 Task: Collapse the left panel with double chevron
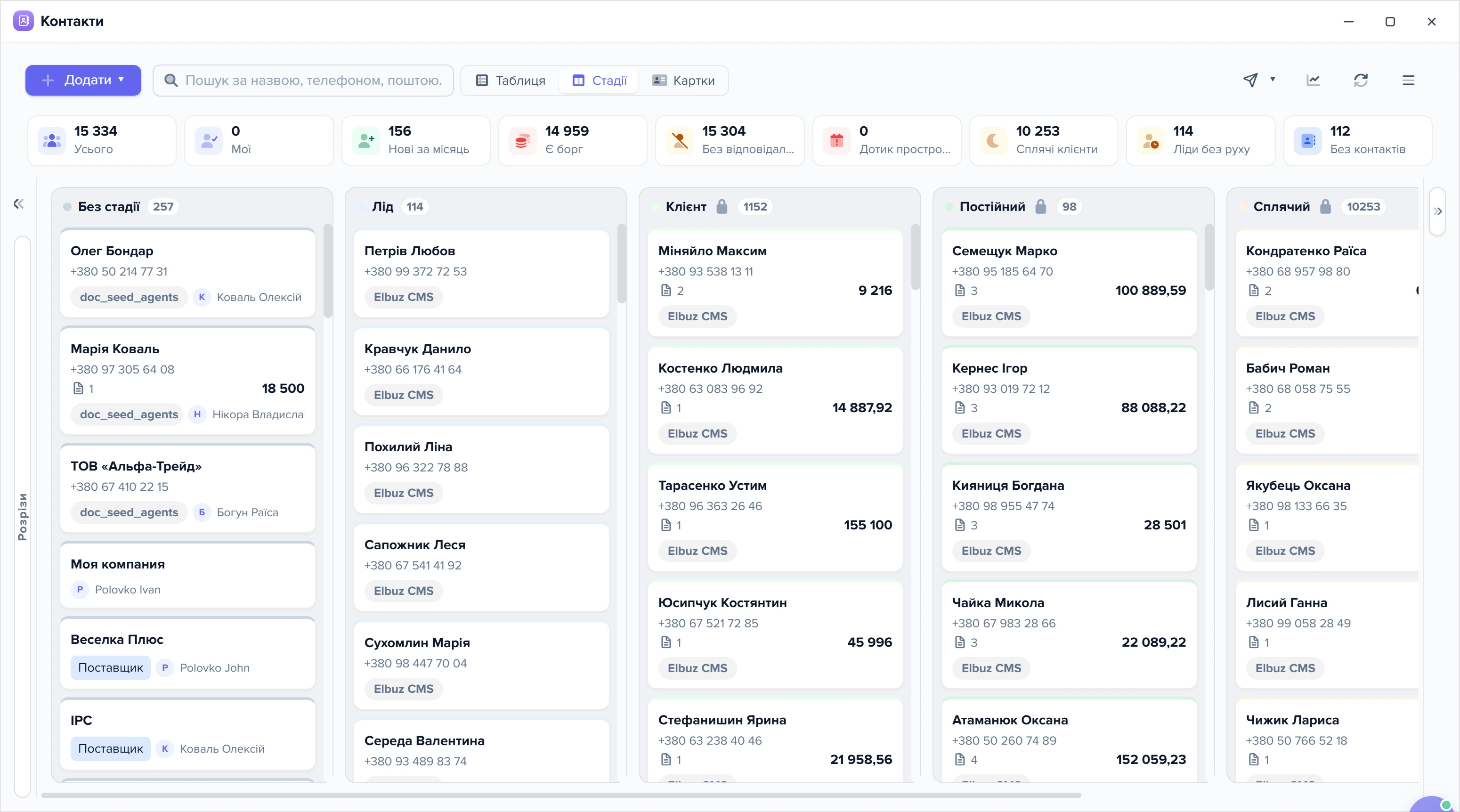click(19, 203)
